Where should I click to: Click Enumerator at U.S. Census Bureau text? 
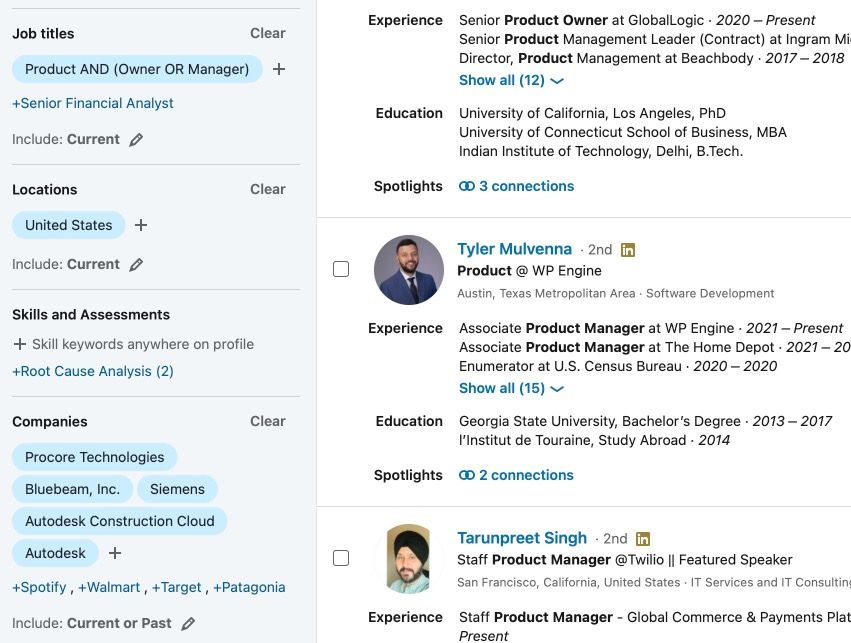coord(570,366)
